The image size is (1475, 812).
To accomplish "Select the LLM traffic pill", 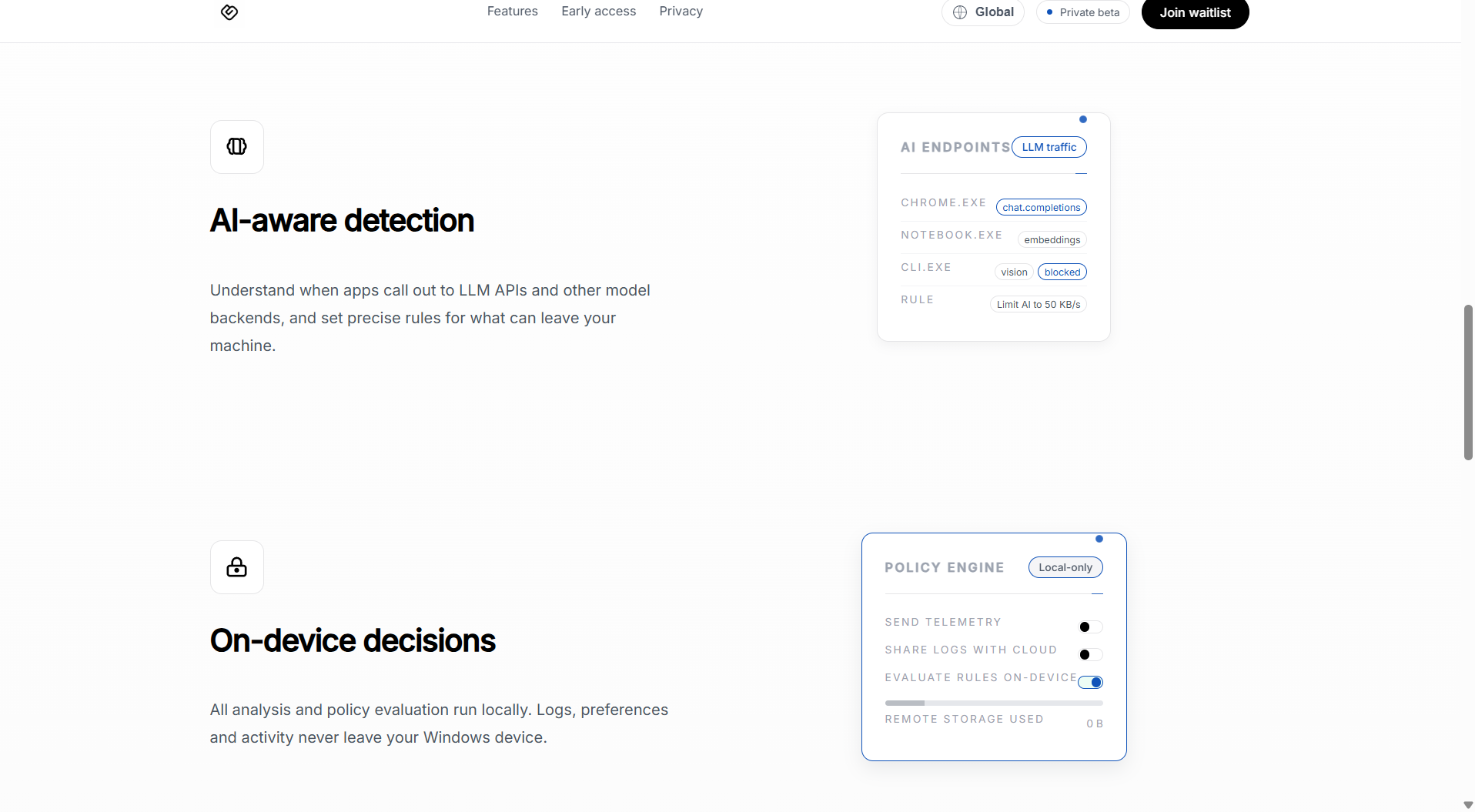I will click(1049, 147).
